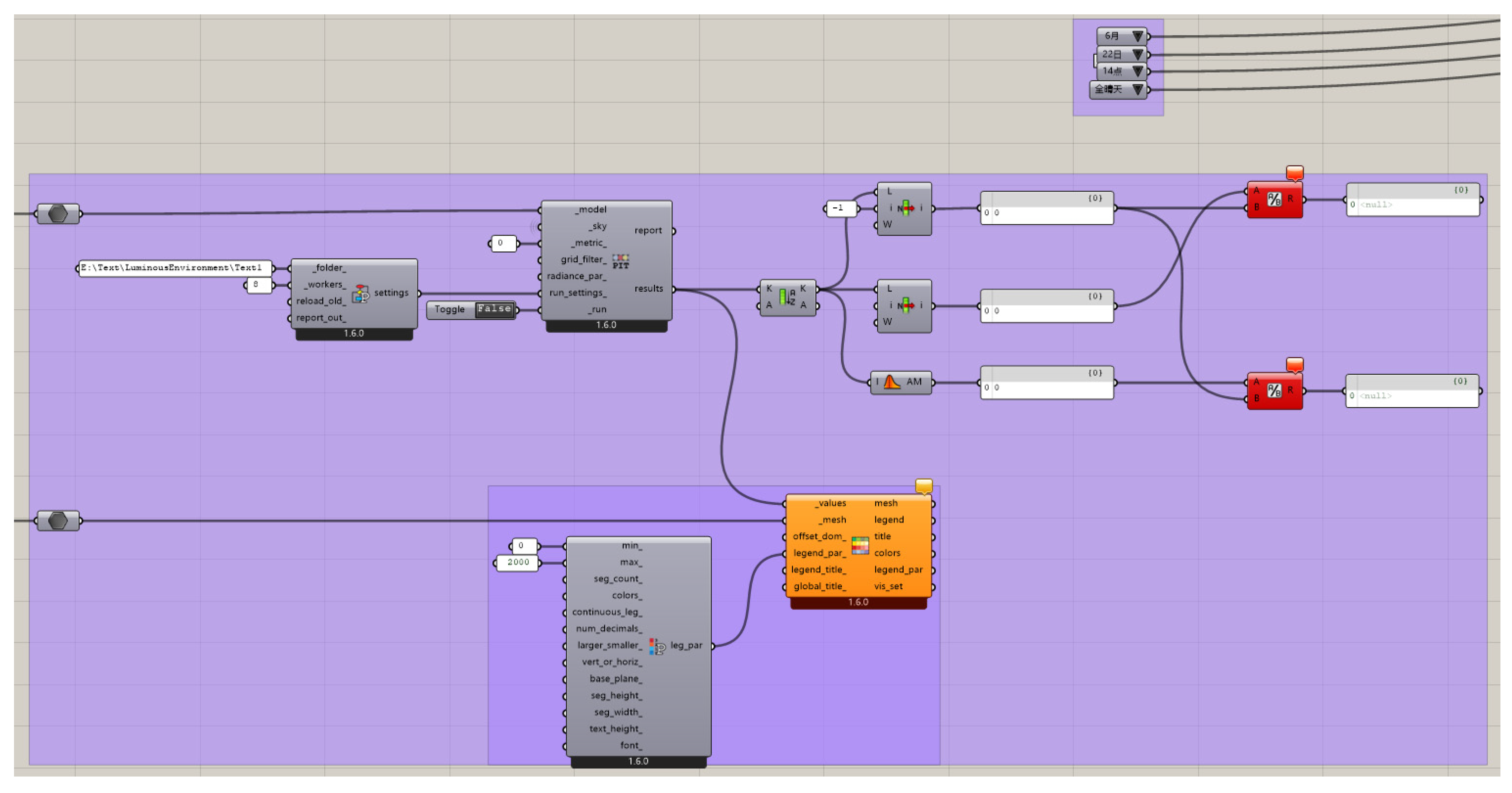Click the spatial heatmap component icon

[860, 545]
